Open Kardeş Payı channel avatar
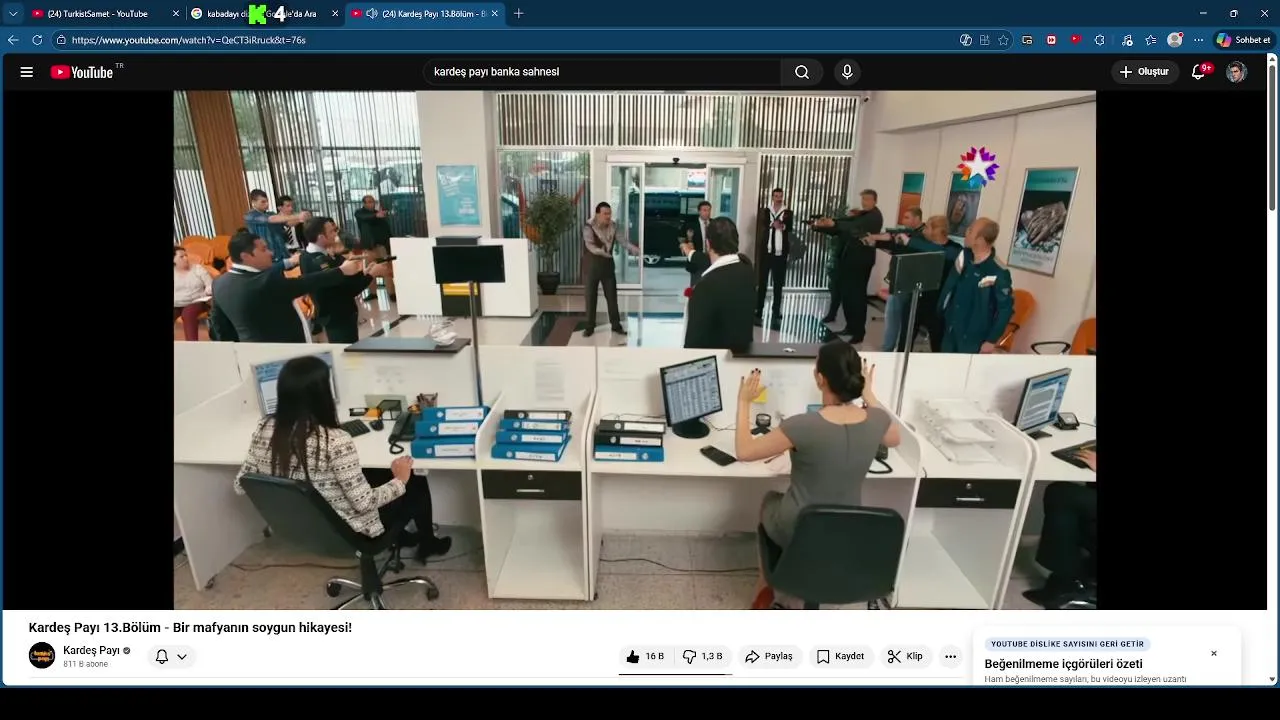This screenshot has width=1280, height=720. (x=42, y=656)
